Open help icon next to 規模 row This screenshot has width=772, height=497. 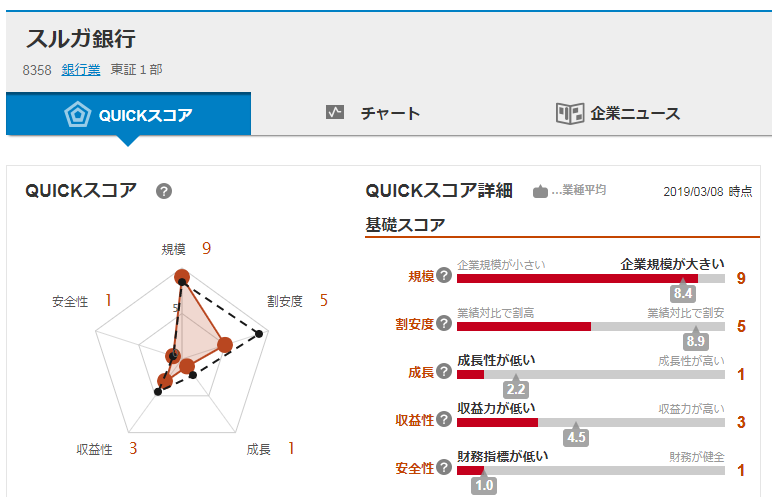click(444, 275)
